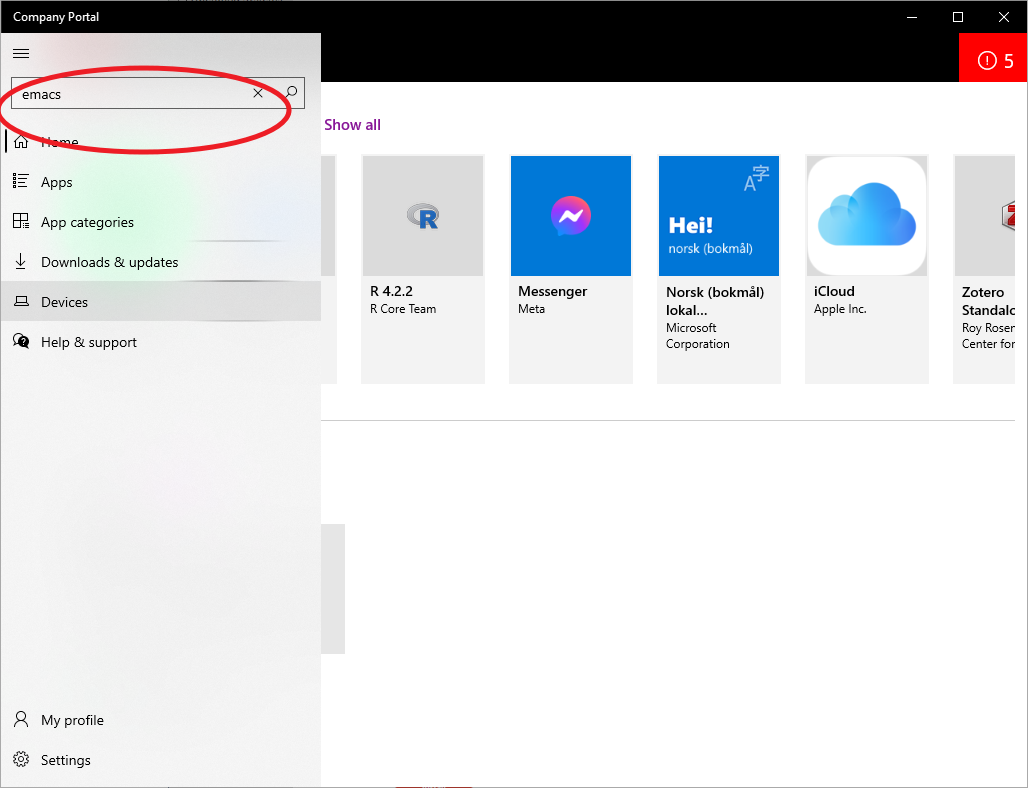Click the Show all link
Screen dimensions: 1028x788
(x=352, y=125)
